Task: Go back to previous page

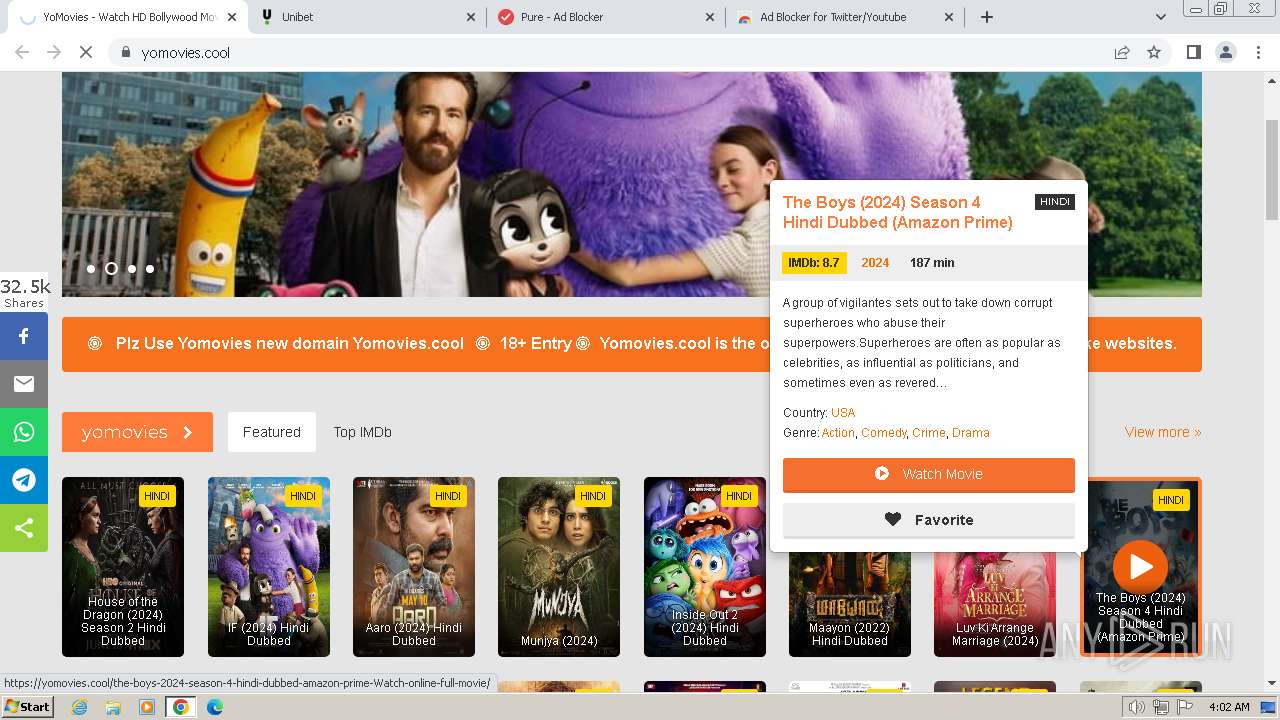Action: pos(22,52)
